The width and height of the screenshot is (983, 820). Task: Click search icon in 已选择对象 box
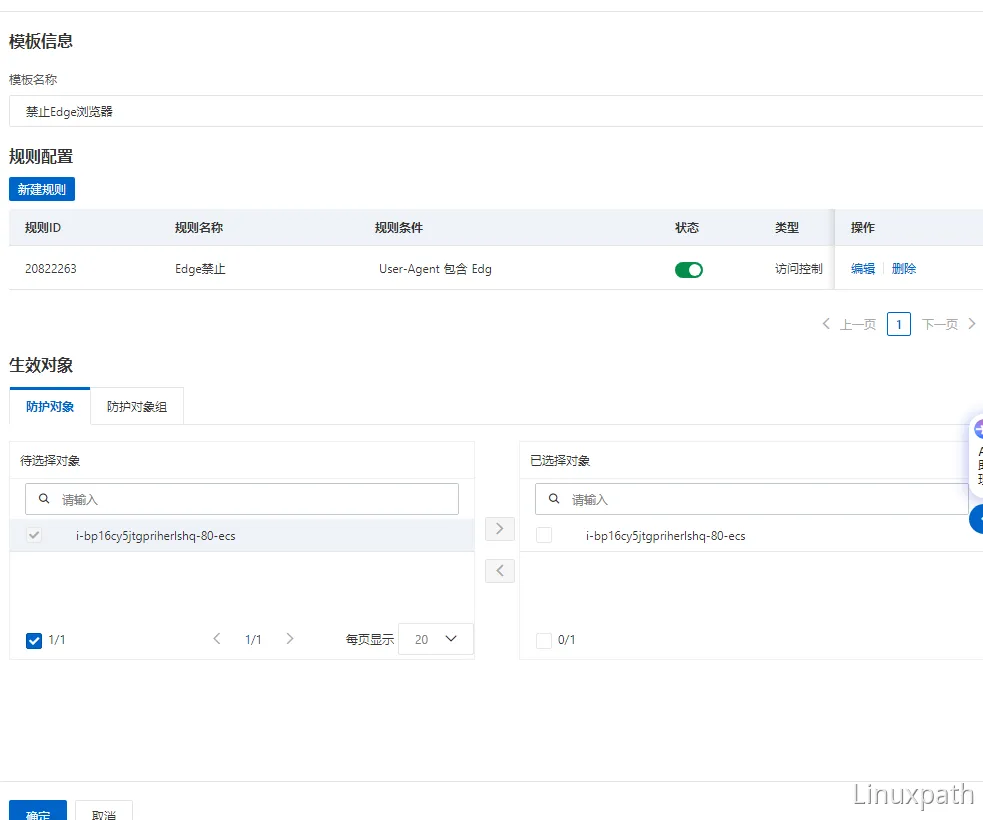[554, 499]
